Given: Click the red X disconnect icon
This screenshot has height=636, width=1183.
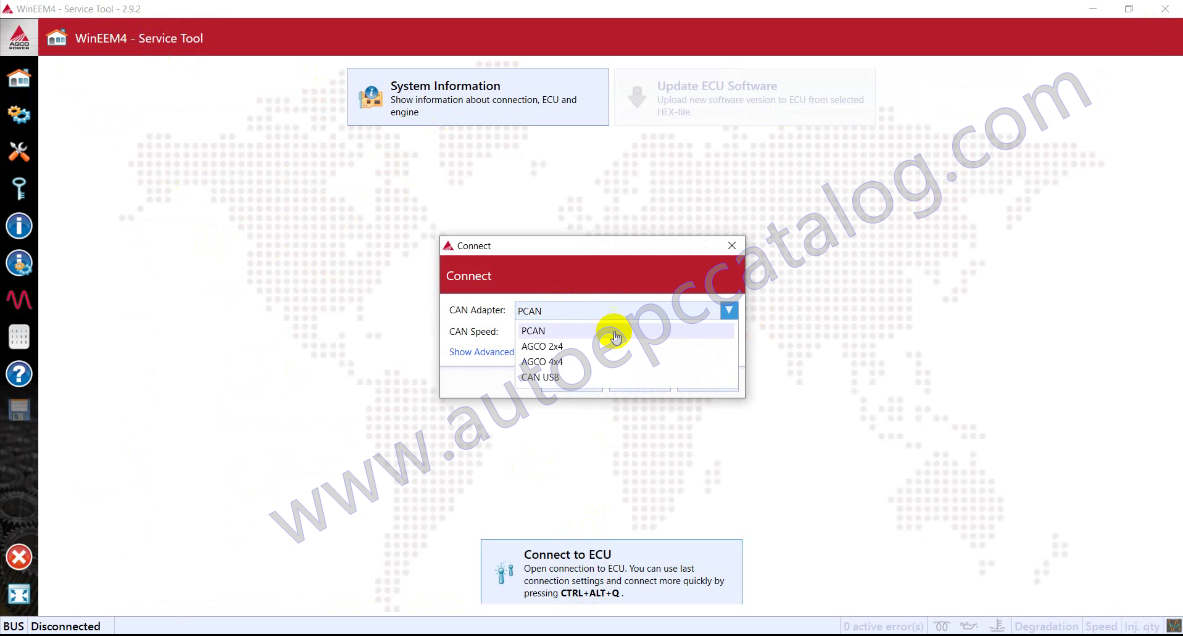Looking at the screenshot, I should 19,558.
